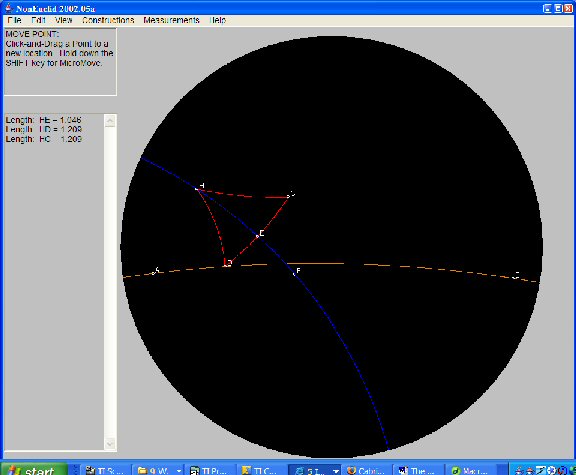
Task: Open the Edit menu
Action: pos(38,20)
